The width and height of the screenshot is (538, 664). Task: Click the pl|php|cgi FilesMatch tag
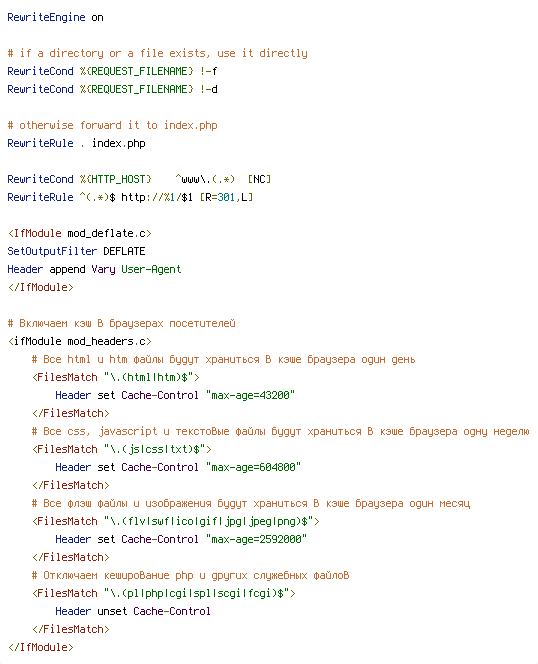(164, 593)
